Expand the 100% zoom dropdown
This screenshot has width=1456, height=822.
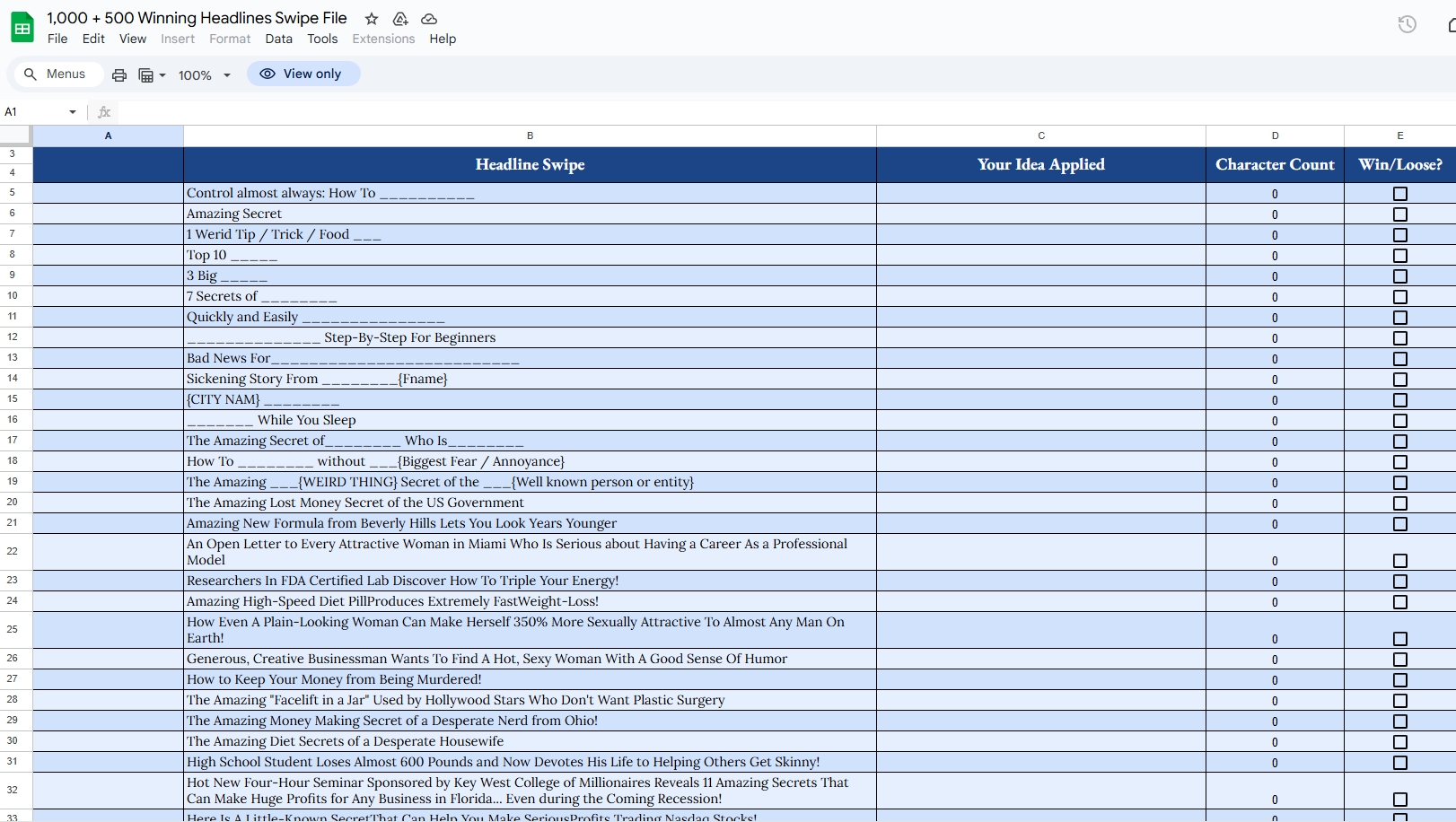(x=227, y=75)
